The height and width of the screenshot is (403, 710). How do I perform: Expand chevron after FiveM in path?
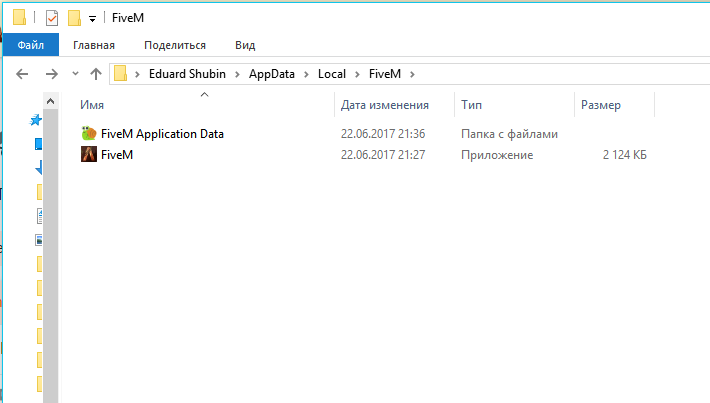(412, 74)
